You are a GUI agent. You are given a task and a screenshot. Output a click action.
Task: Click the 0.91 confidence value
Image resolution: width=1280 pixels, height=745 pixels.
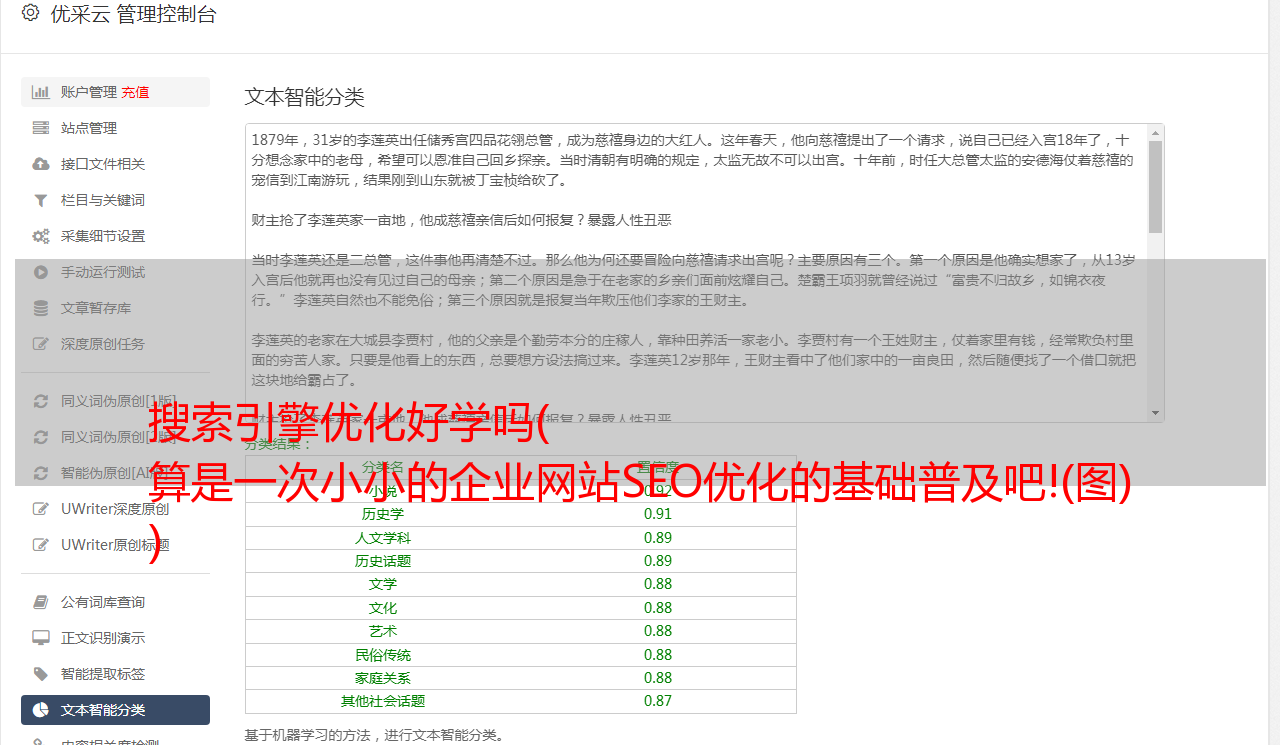658,514
